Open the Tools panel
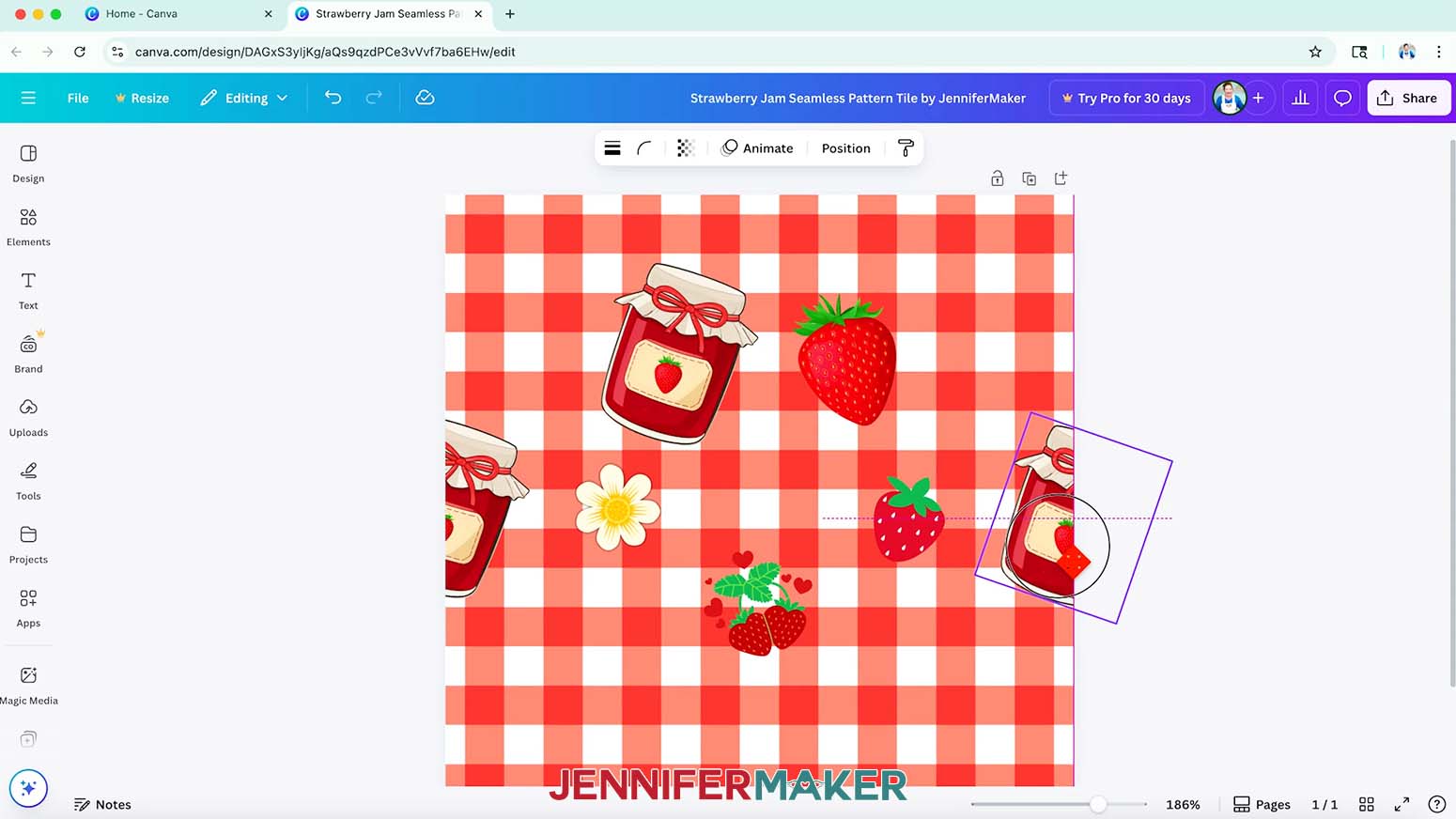Image resolution: width=1456 pixels, height=819 pixels. tap(28, 481)
